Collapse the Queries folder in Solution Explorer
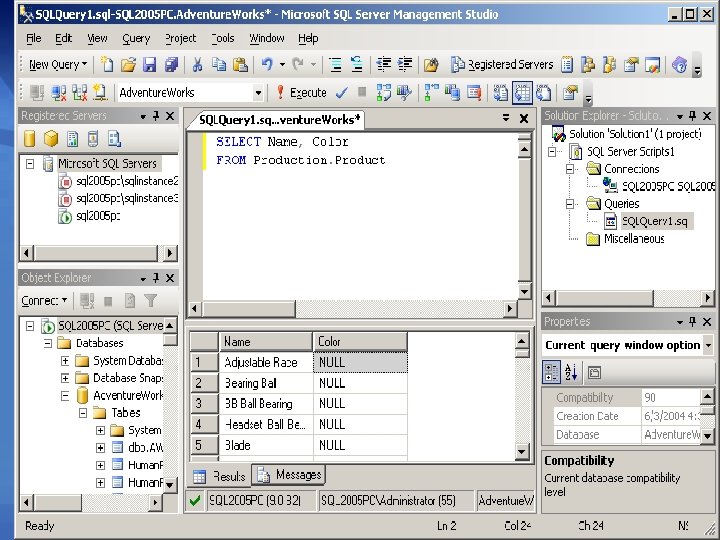The image size is (720, 540). pos(570,204)
